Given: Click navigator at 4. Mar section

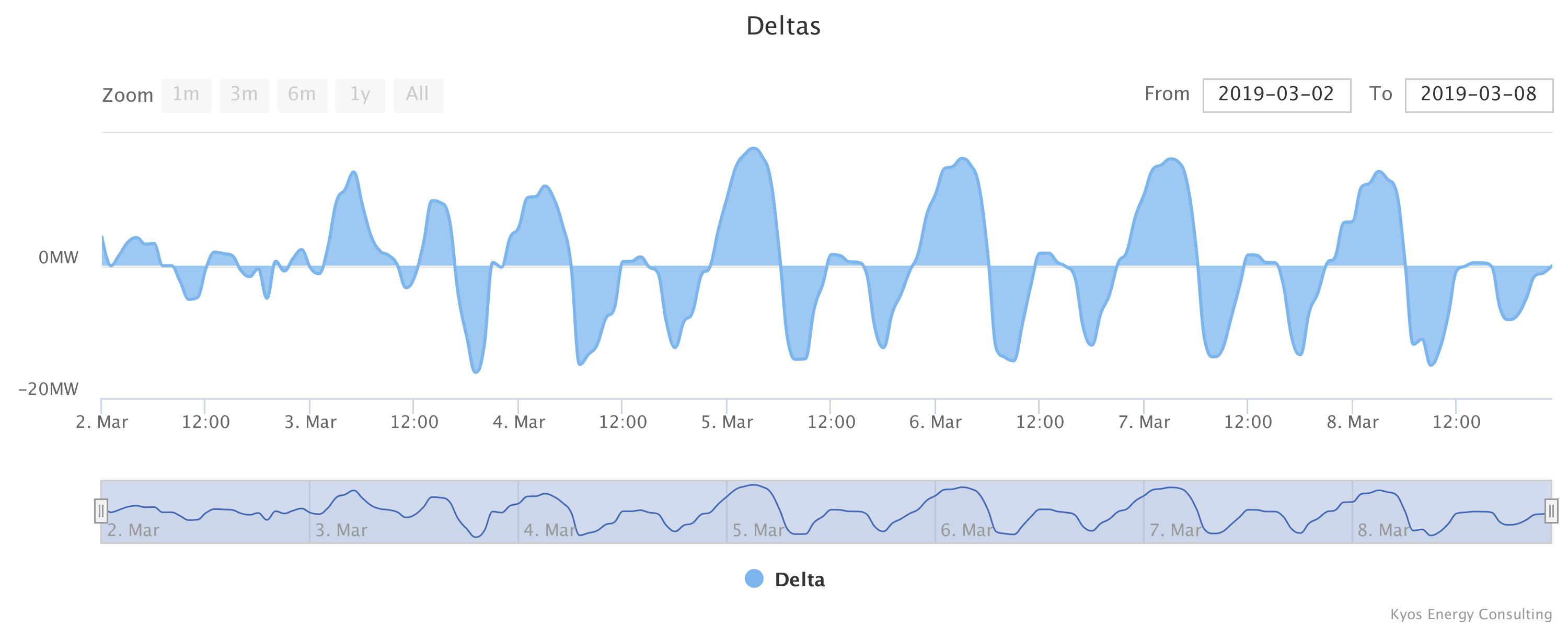Looking at the screenshot, I should [622, 512].
